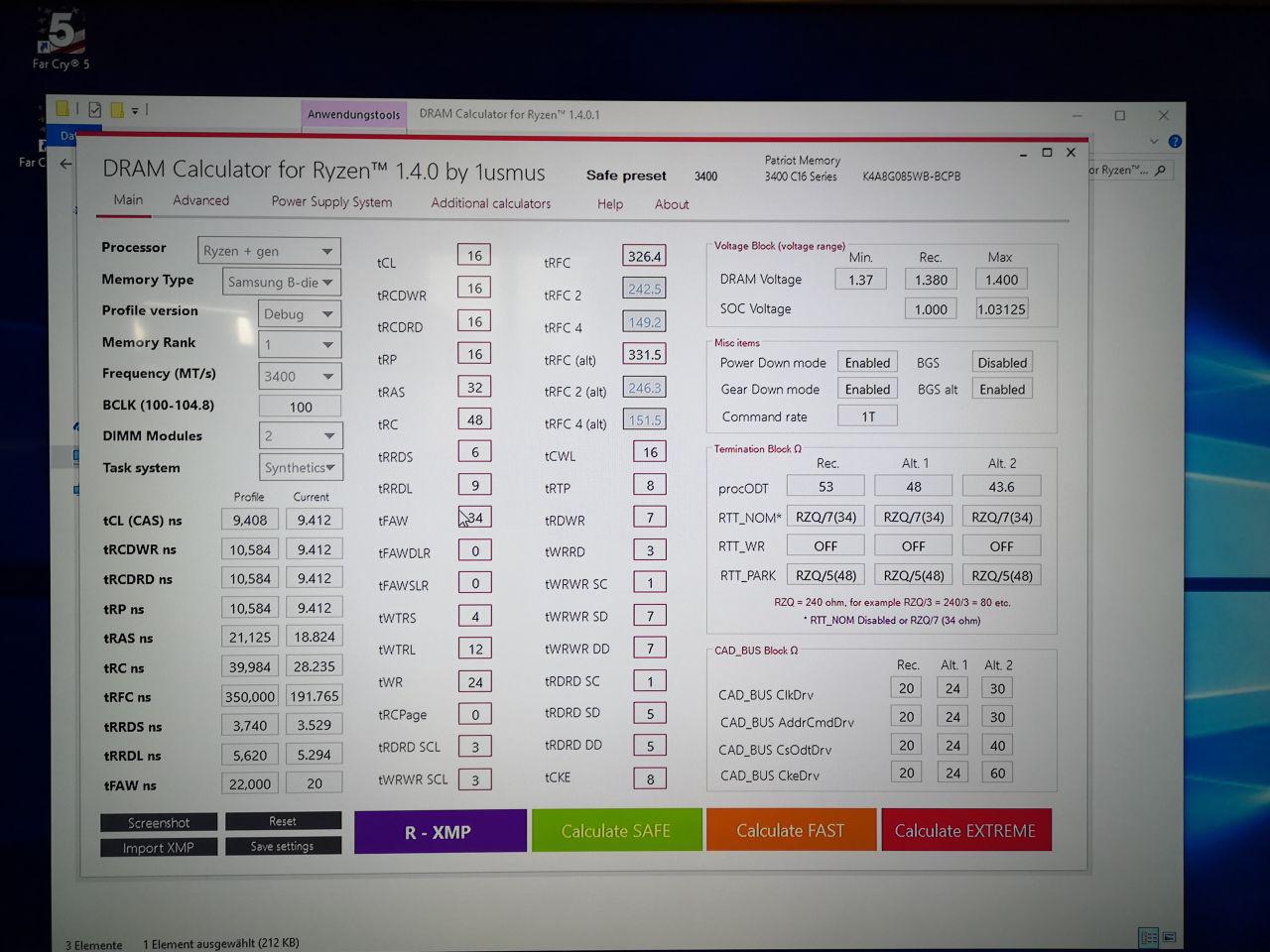Screen dimensions: 1270x952
Task: Switch Explorer to large icons view
Action: point(1169,936)
